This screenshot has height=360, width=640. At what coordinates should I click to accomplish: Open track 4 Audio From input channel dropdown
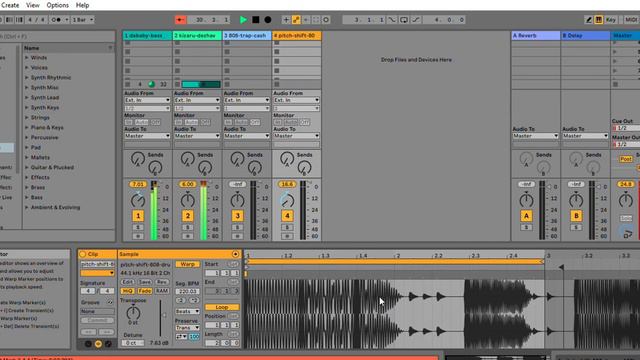[x=296, y=109]
